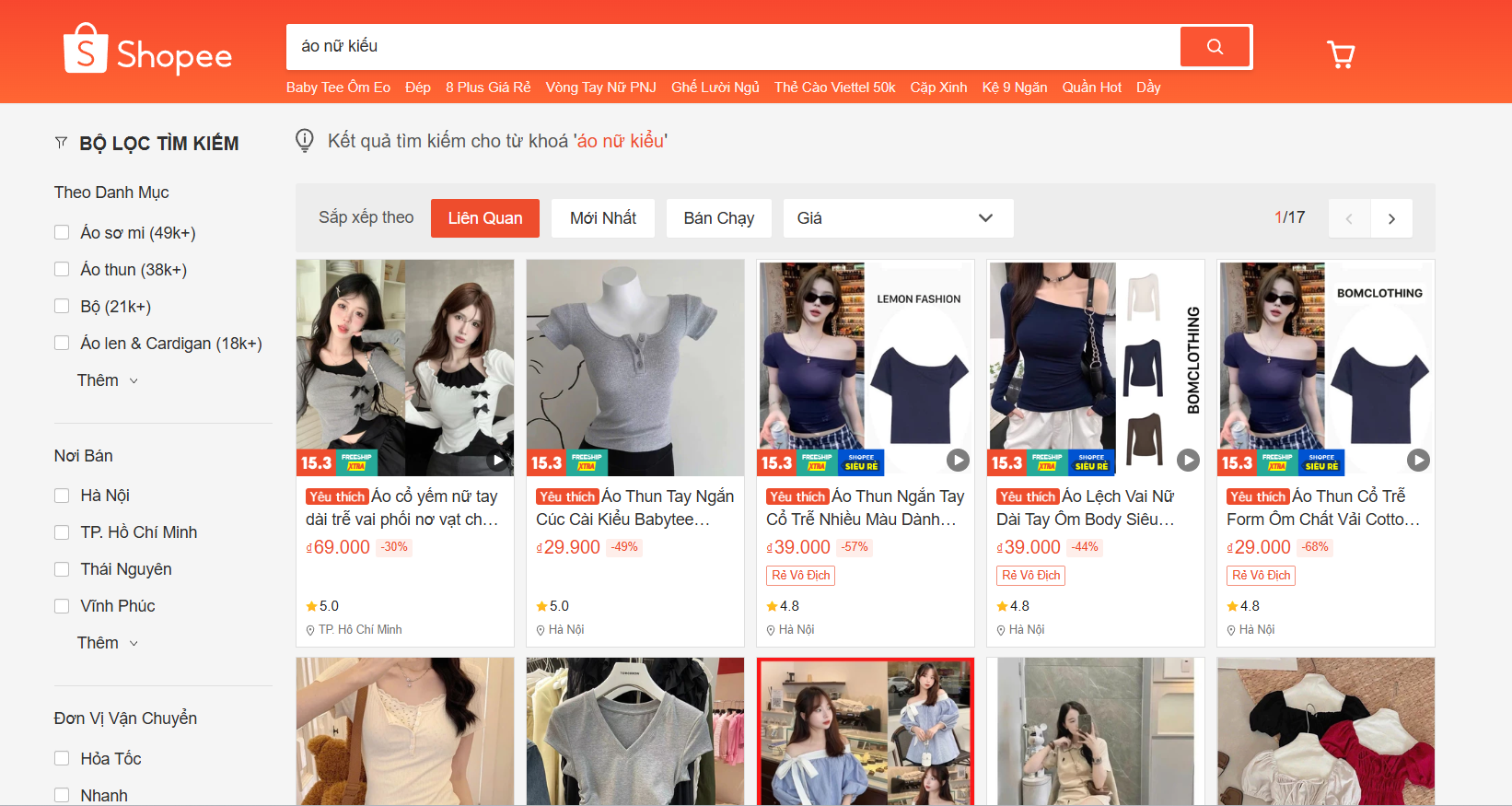Play video on Áo Lệch Vai product

coord(1188,460)
